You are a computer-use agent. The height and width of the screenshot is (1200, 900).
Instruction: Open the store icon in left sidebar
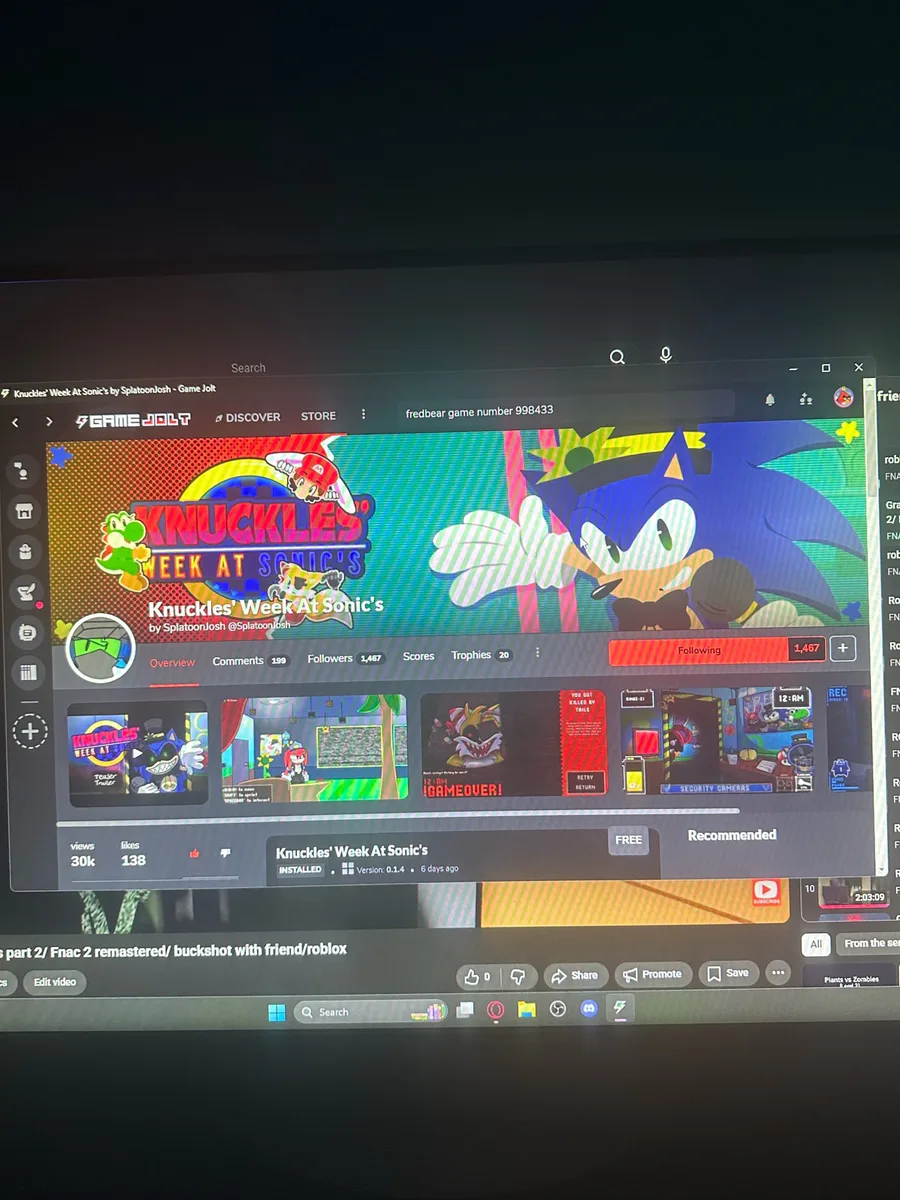click(x=23, y=512)
